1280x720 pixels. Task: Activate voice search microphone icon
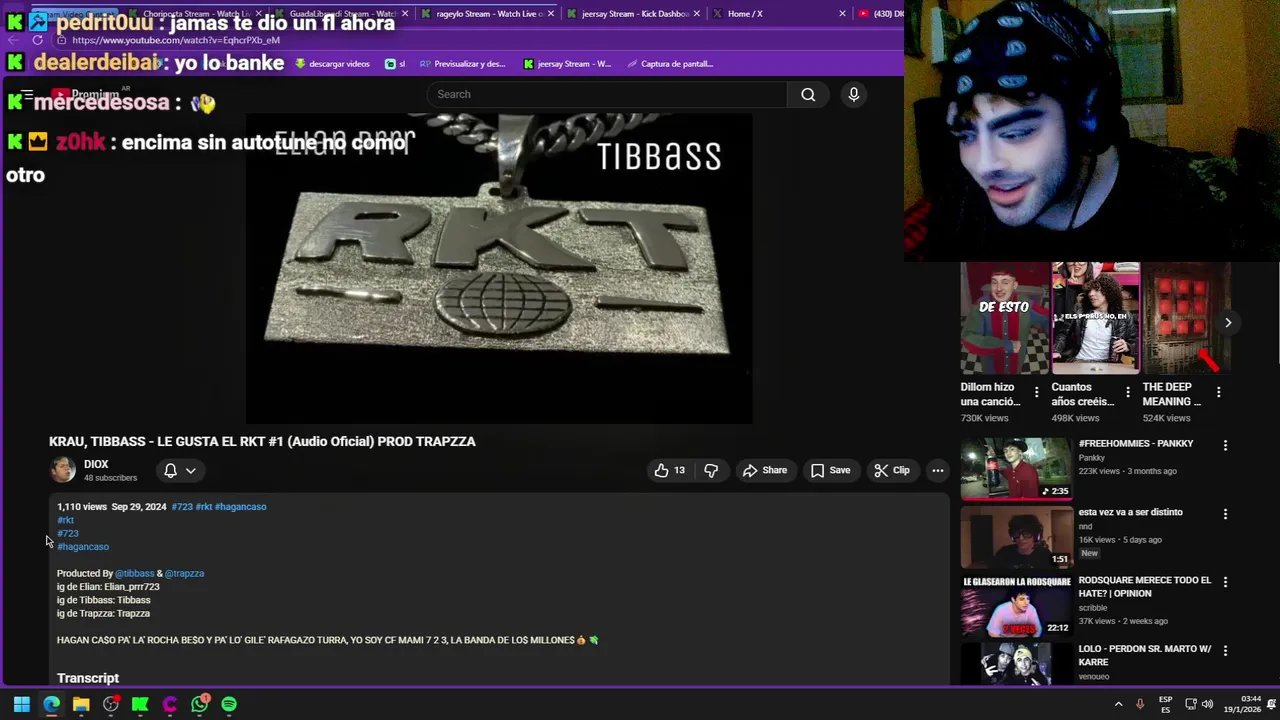[853, 94]
